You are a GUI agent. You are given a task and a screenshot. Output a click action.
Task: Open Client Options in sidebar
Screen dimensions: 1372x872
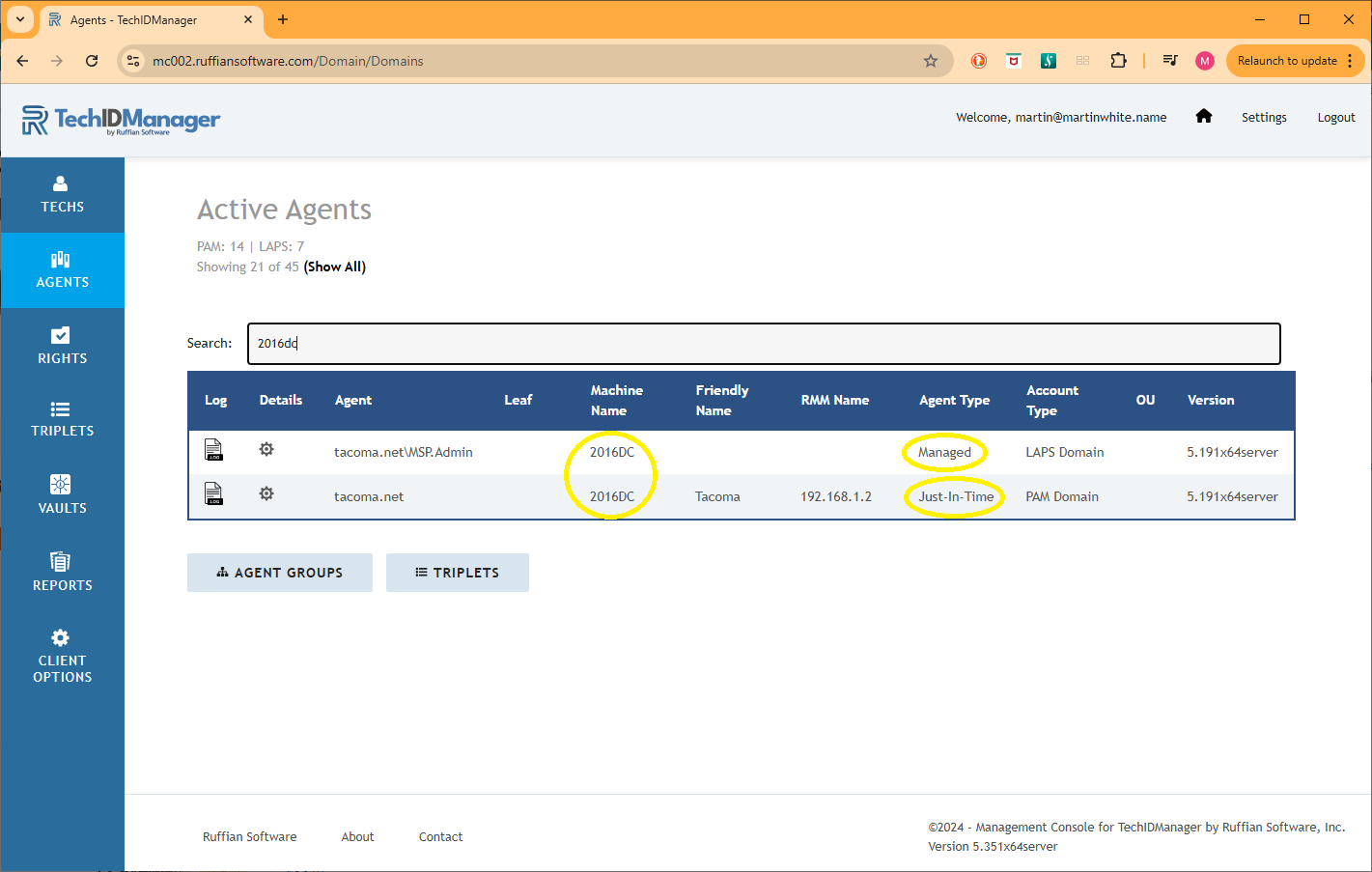[62, 656]
